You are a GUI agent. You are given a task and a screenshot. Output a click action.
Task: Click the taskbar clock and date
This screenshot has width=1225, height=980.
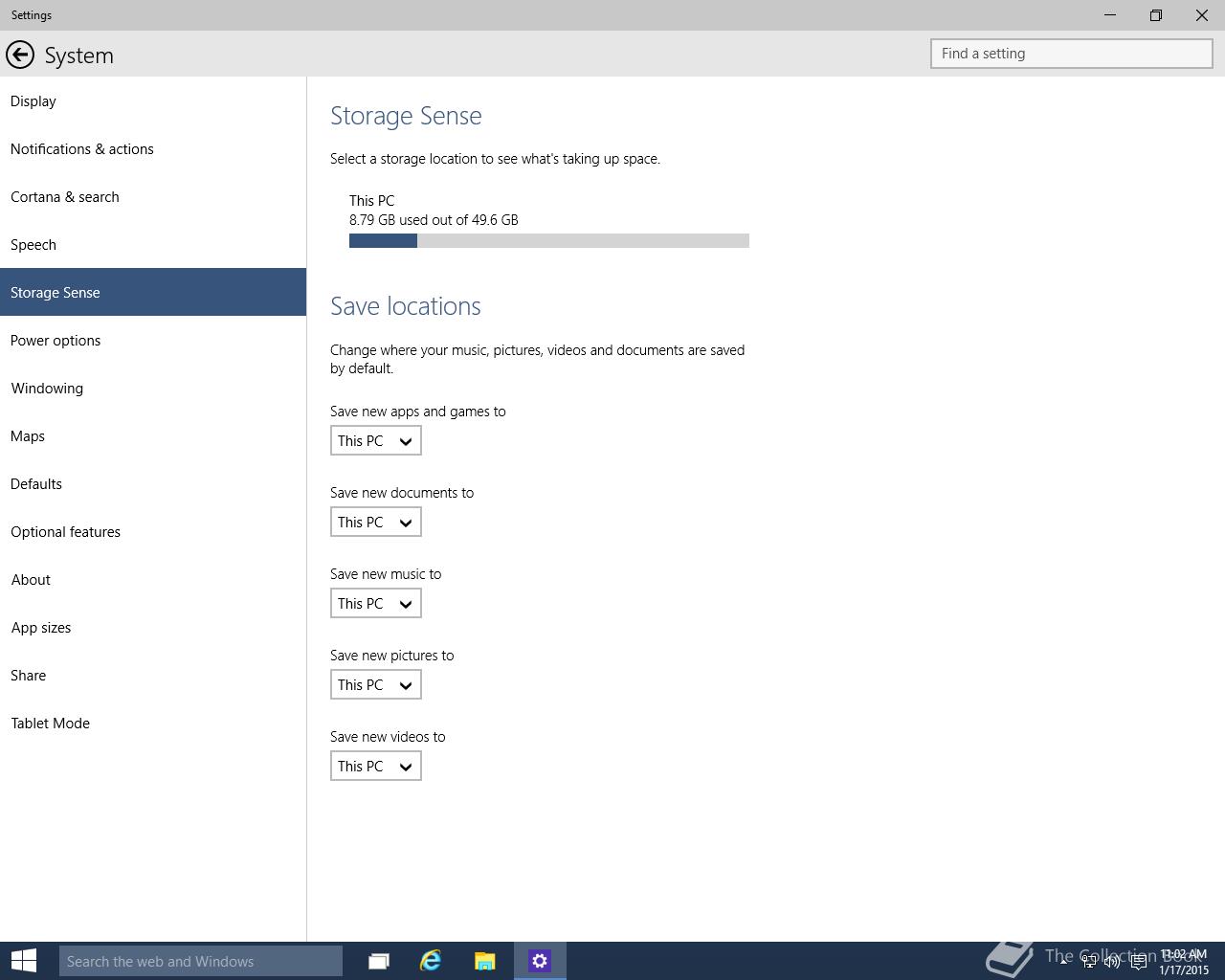click(x=1184, y=962)
